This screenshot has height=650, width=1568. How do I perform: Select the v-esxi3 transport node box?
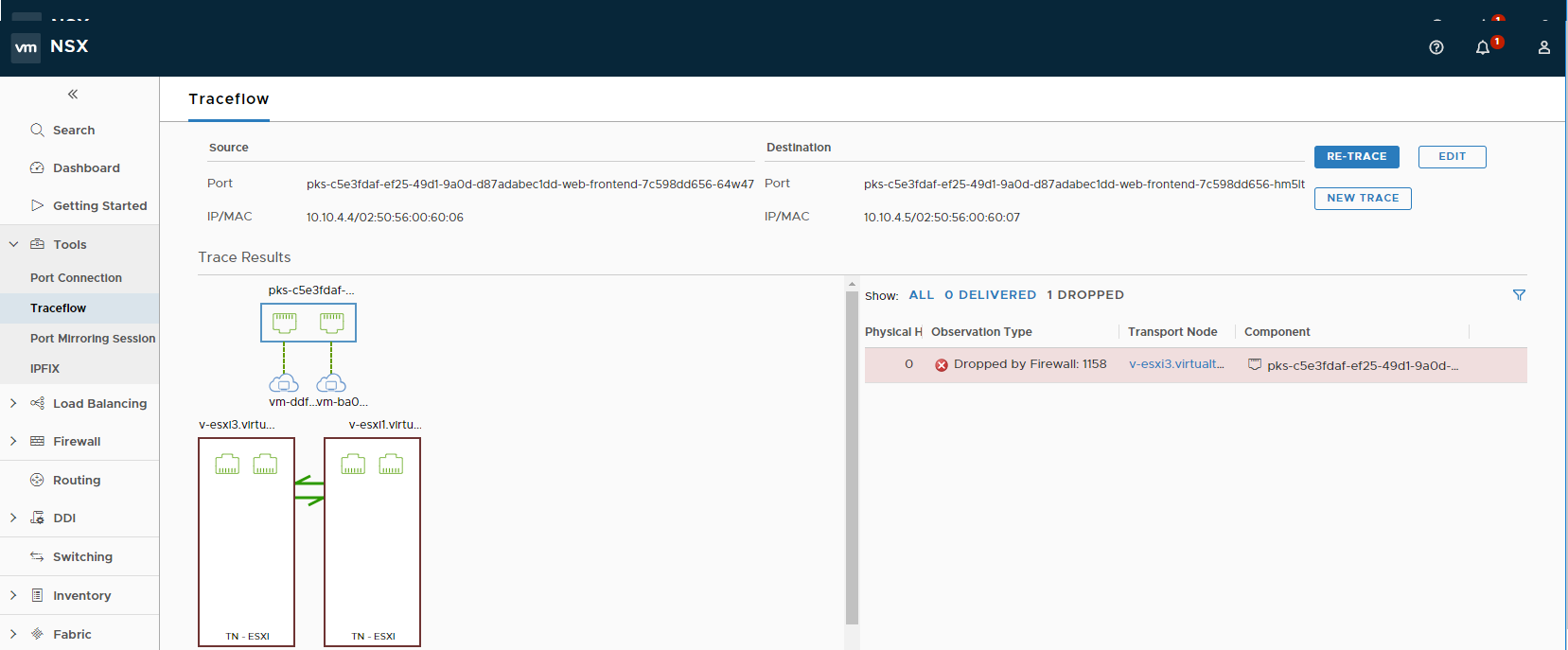[247, 542]
